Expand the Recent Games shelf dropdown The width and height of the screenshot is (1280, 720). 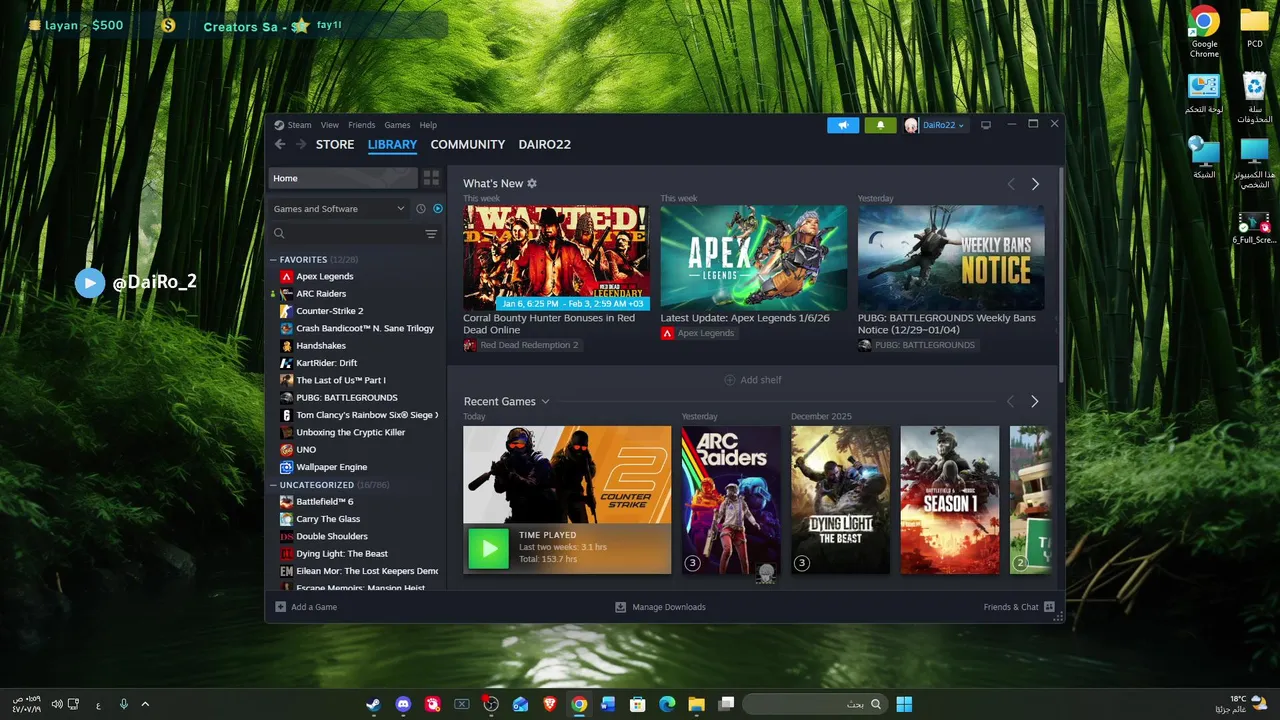click(545, 402)
